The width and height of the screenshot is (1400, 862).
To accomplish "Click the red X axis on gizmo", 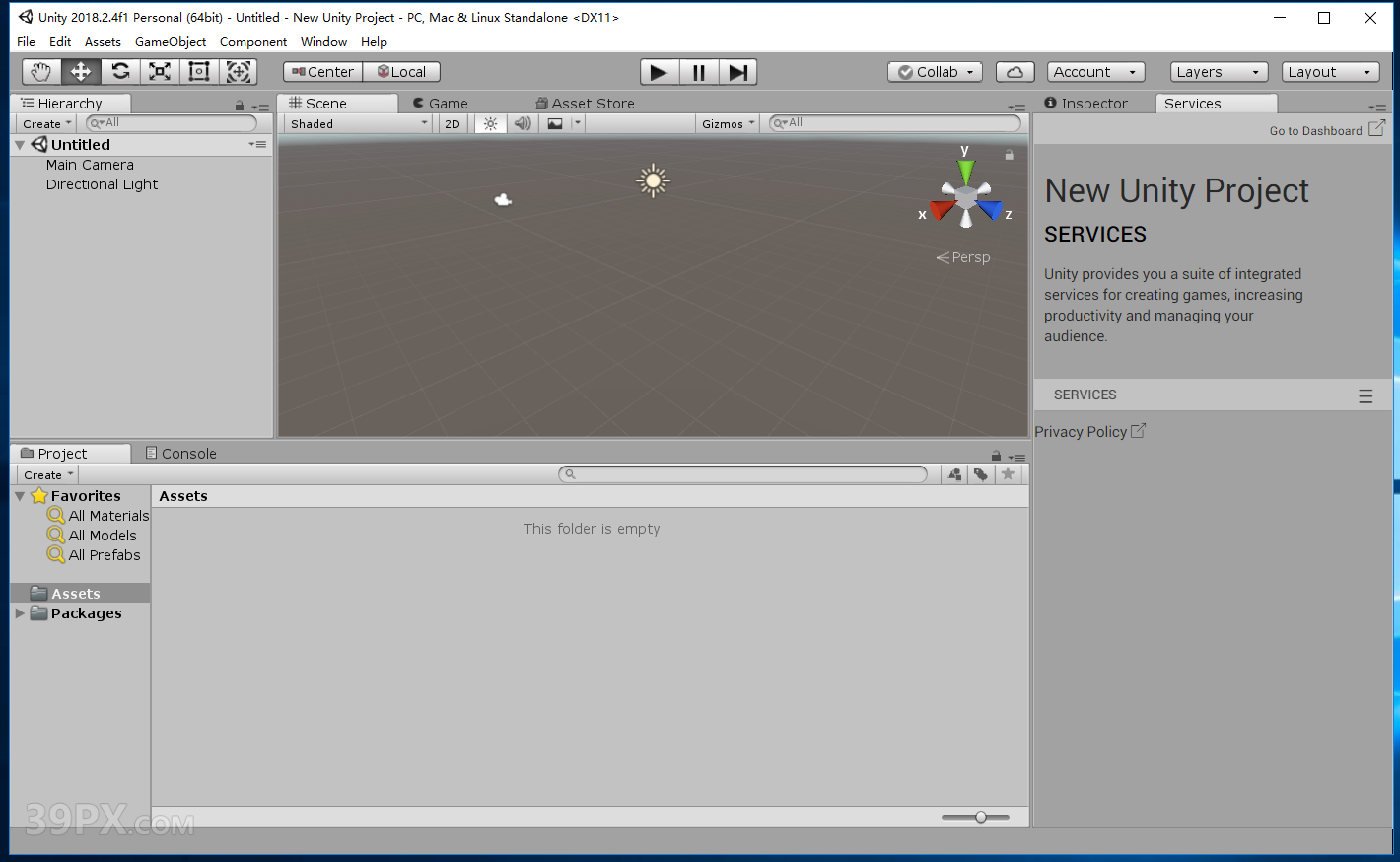I will [942, 209].
